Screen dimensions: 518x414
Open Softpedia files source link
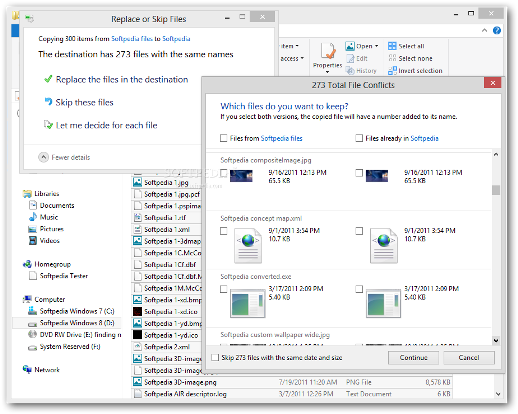pos(132,39)
